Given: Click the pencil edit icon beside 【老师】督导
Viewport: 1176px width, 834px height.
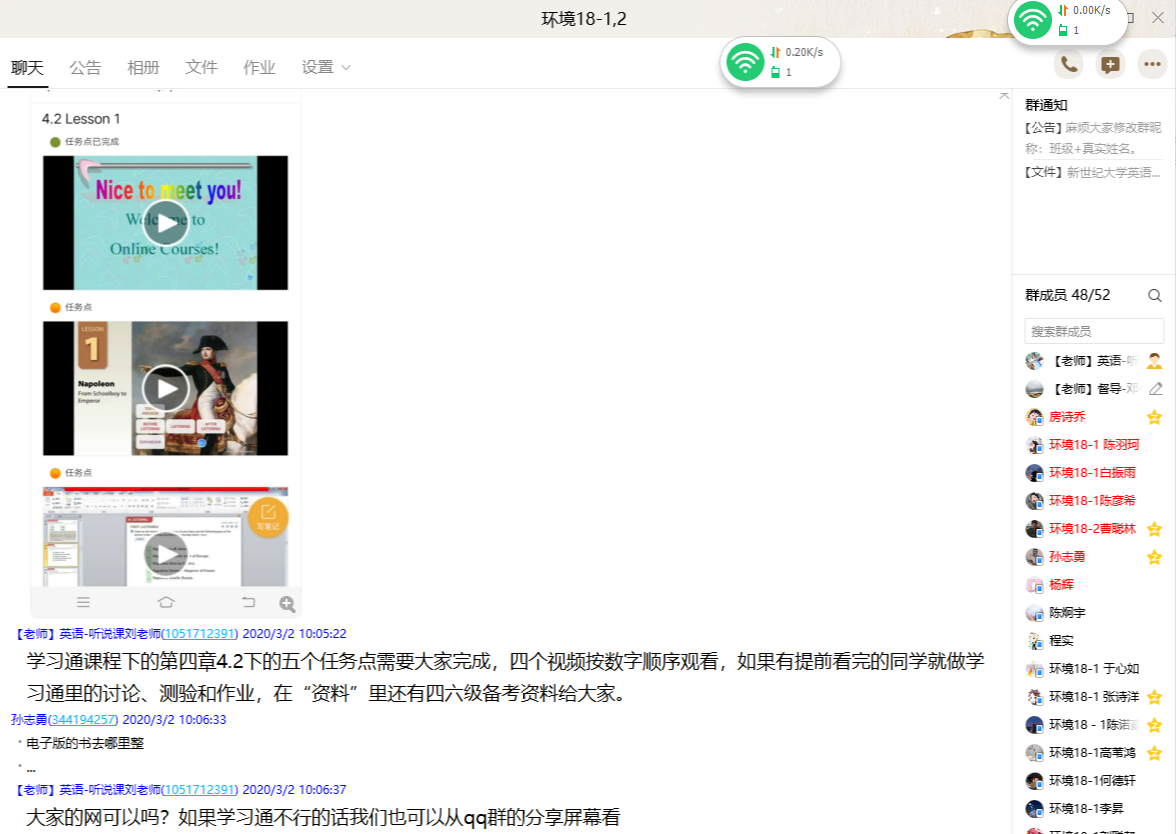Looking at the screenshot, I should click(x=1155, y=389).
